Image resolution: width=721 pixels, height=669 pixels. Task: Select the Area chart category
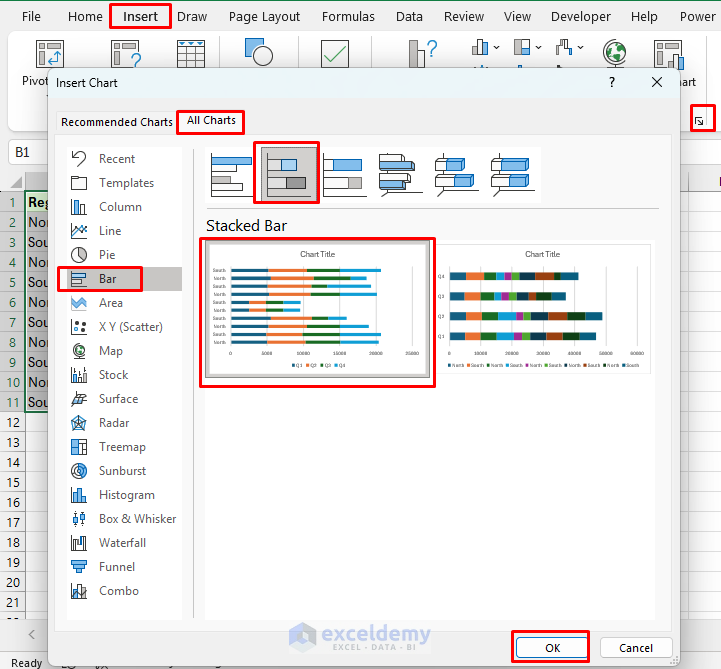tap(124, 303)
